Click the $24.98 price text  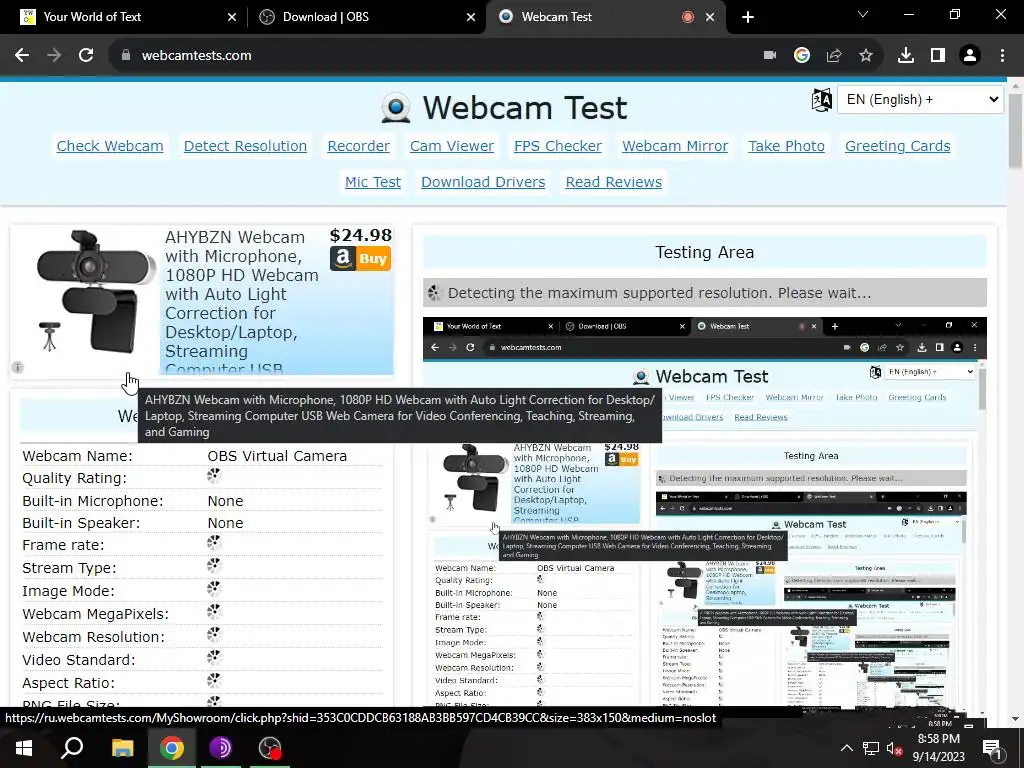point(360,235)
